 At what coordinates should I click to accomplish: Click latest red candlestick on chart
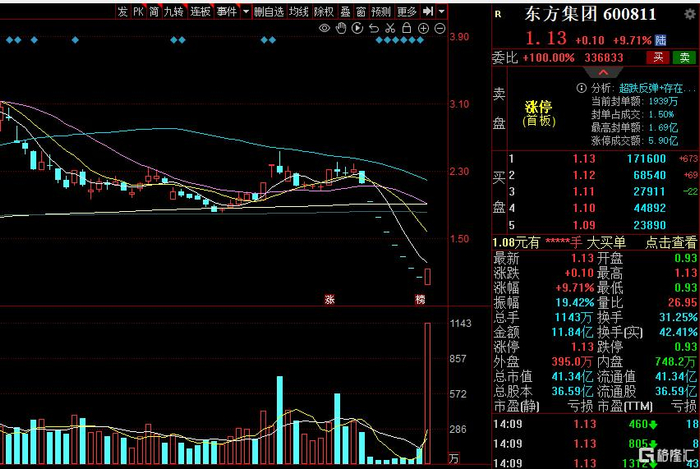(427, 277)
